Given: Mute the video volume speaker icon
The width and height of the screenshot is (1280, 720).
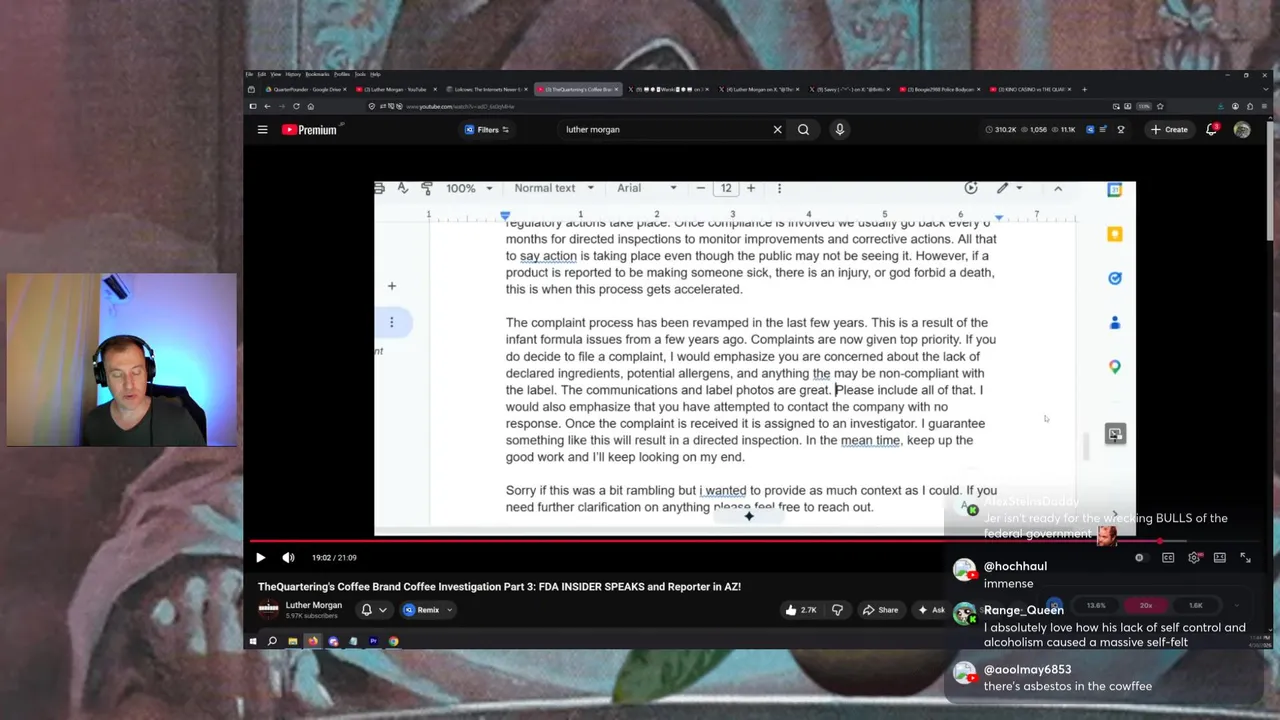Looking at the screenshot, I should click(288, 558).
